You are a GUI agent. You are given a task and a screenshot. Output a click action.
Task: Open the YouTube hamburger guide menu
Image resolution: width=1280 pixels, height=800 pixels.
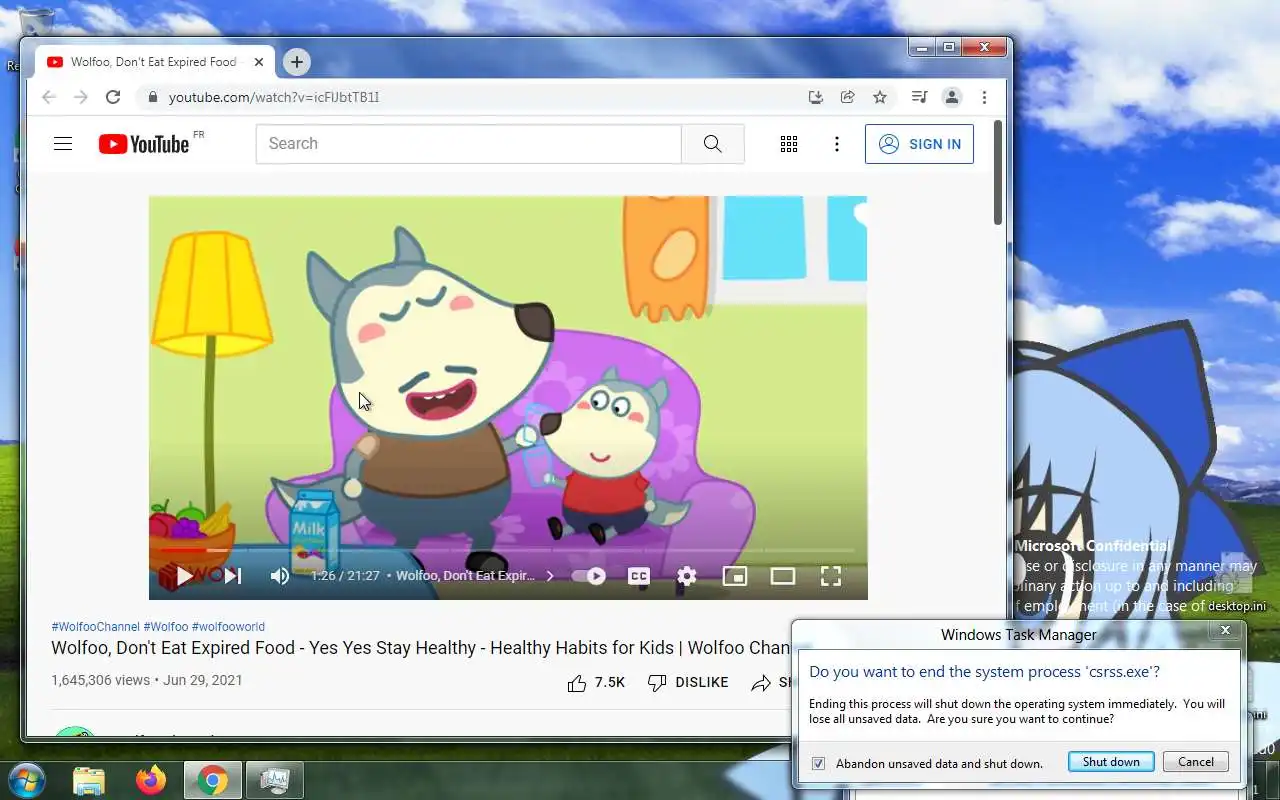pos(63,144)
